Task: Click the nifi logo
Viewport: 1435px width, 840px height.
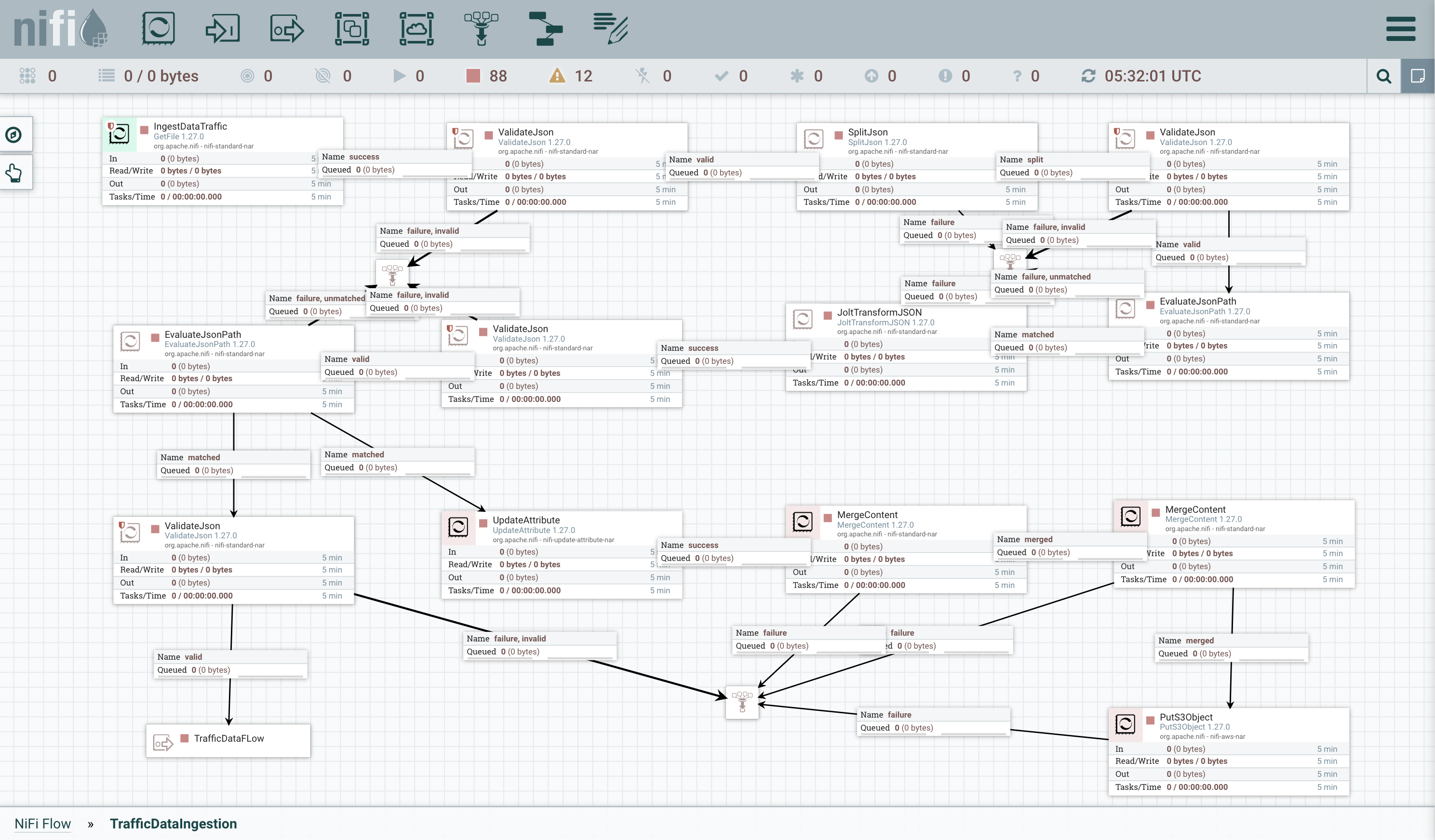Action: coord(60,28)
